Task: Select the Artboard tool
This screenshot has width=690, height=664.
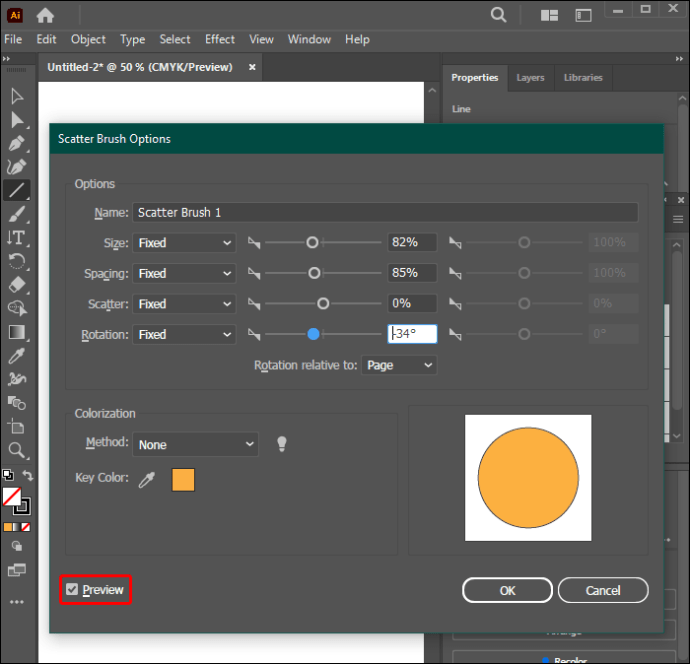Action: [17, 426]
